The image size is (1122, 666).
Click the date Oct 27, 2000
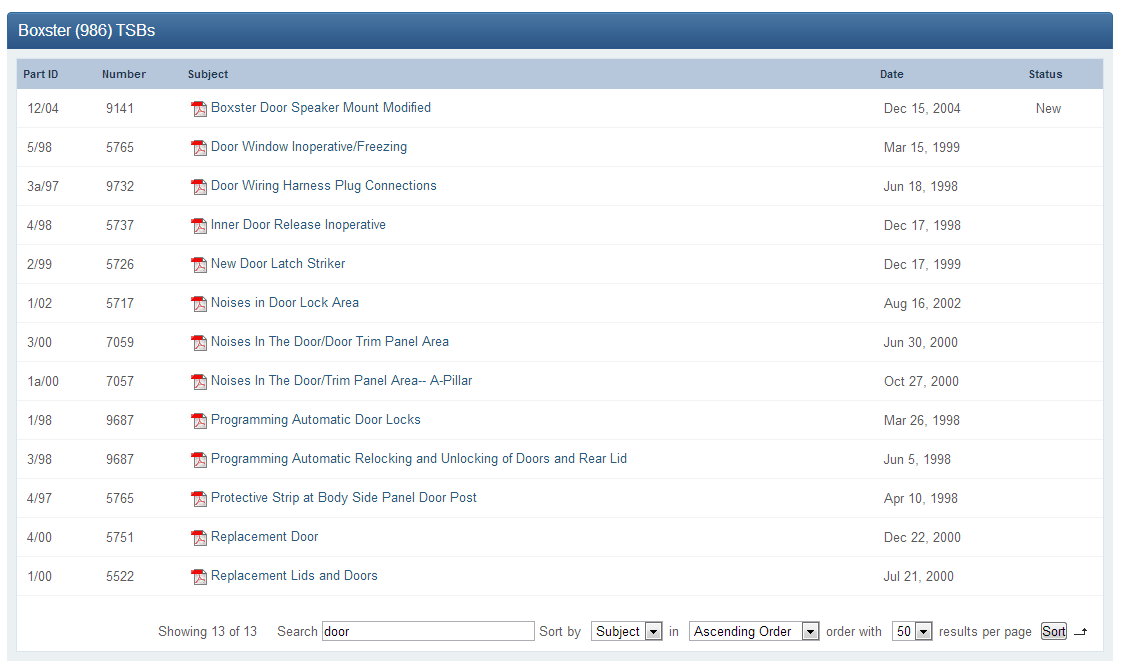click(921, 381)
